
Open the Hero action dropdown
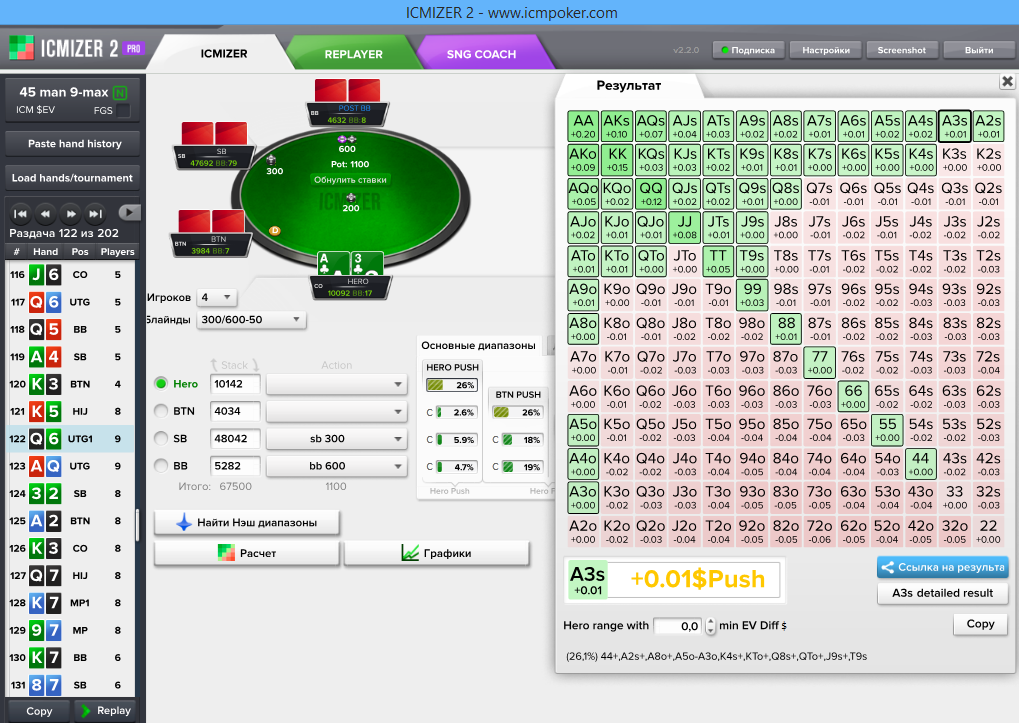pyautogui.click(x=337, y=384)
